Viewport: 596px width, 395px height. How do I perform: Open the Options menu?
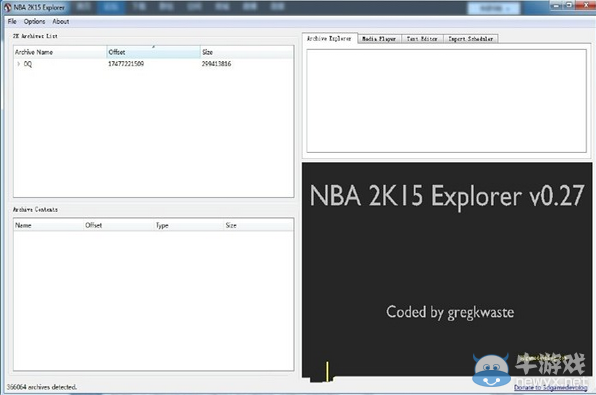tap(34, 21)
